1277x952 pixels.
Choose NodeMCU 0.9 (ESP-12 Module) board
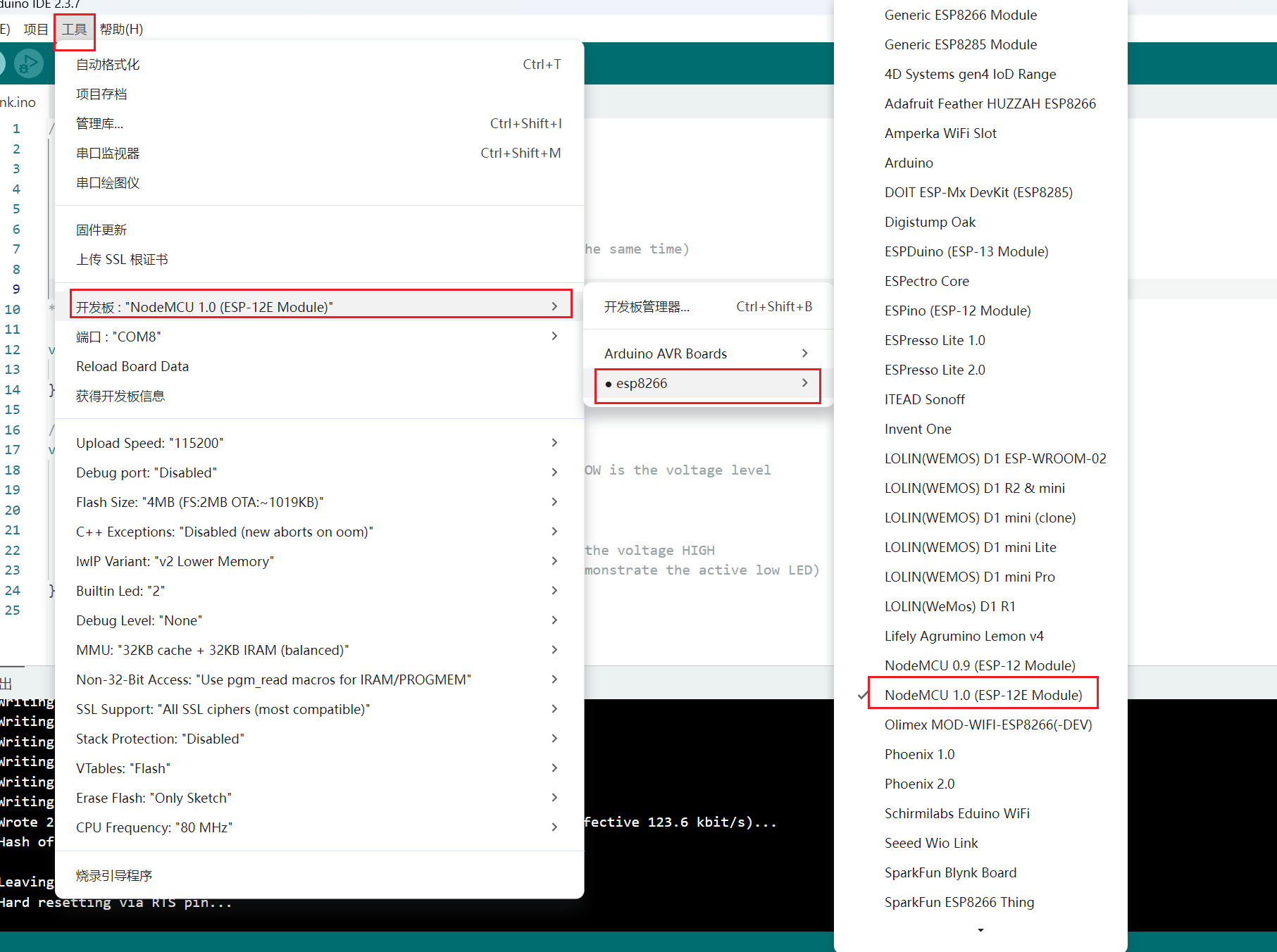979,665
